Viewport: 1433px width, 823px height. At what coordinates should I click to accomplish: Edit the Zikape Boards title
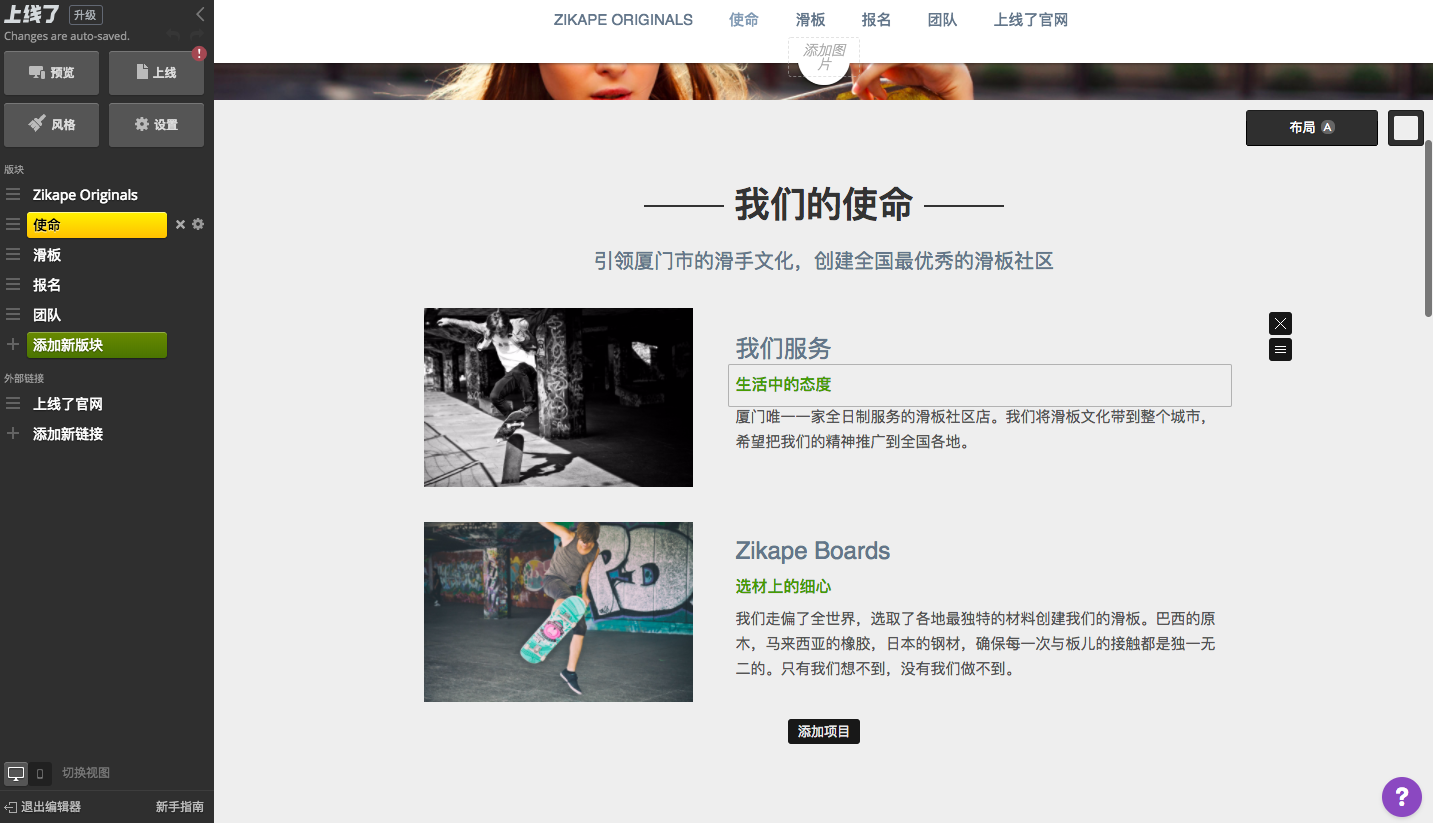tap(813, 551)
